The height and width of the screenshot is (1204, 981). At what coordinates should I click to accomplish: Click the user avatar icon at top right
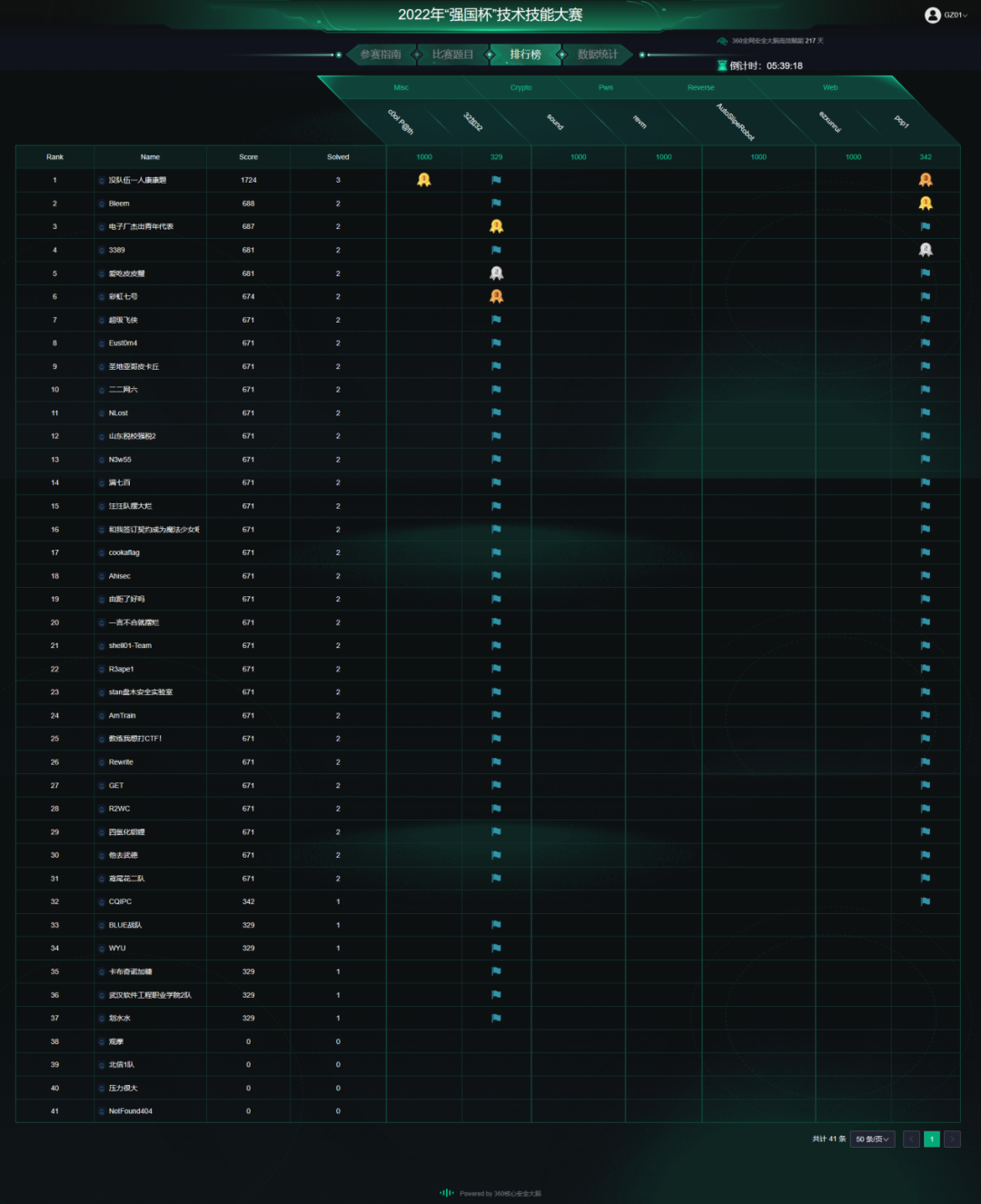pos(932,15)
